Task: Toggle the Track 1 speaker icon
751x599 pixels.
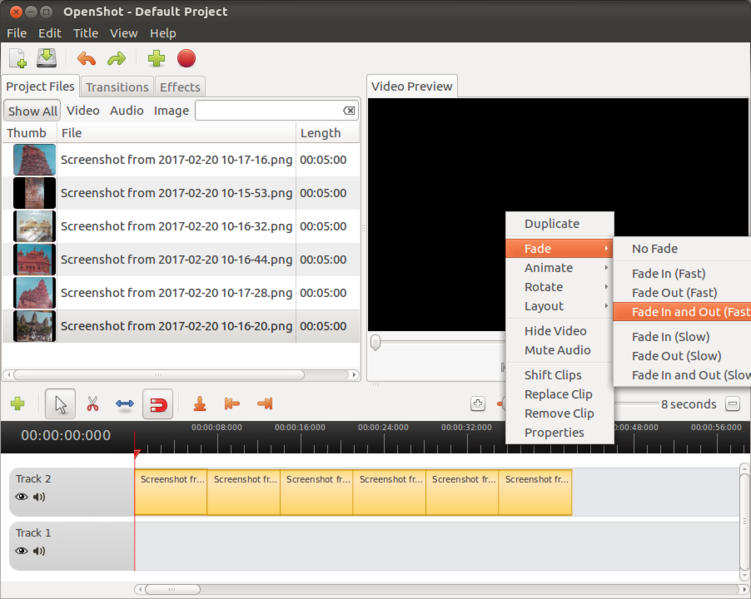Action: pos(39,551)
